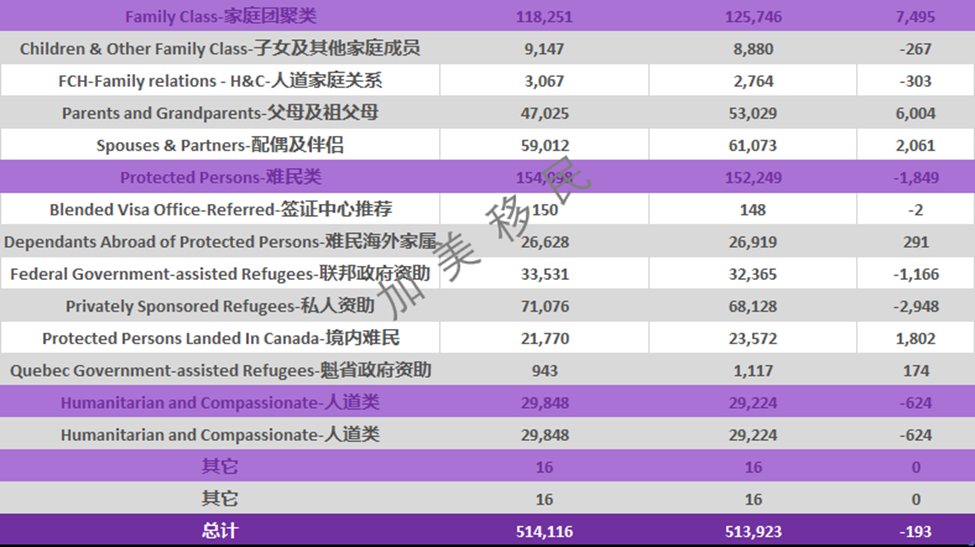Click the cell showing 1,117
975x547 pixels.
click(x=753, y=372)
